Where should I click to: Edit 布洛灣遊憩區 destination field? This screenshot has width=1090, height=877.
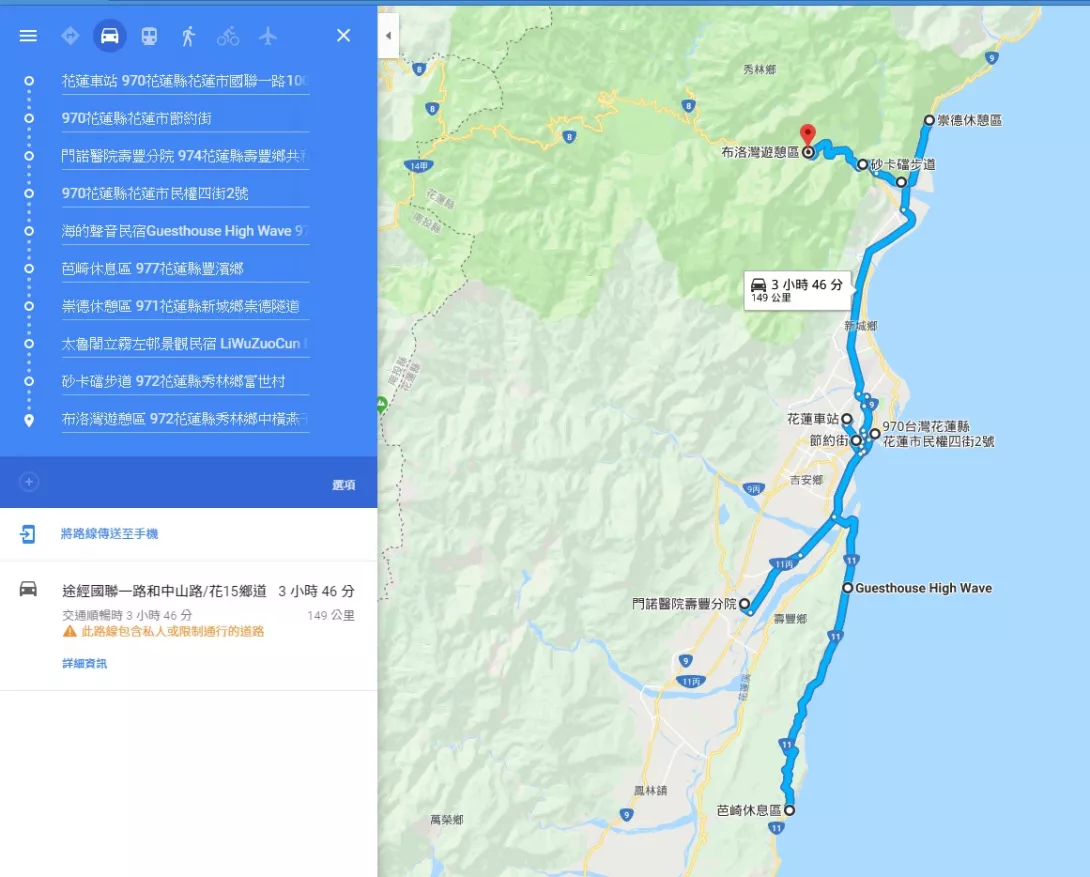[x=185, y=419]
